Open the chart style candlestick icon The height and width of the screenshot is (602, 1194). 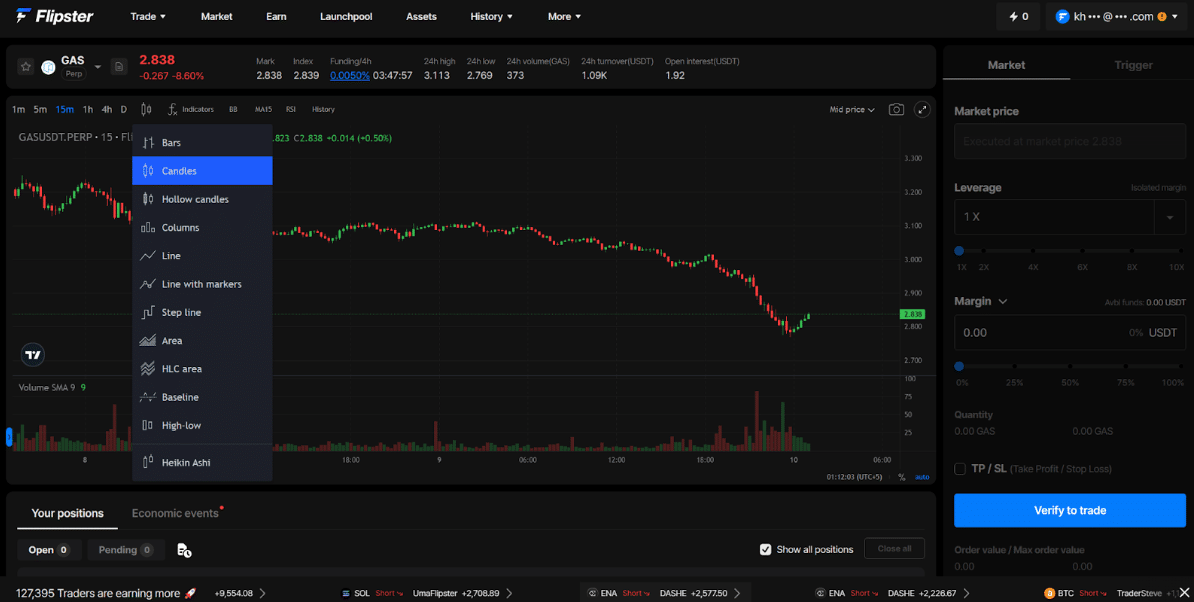point(146,110)
